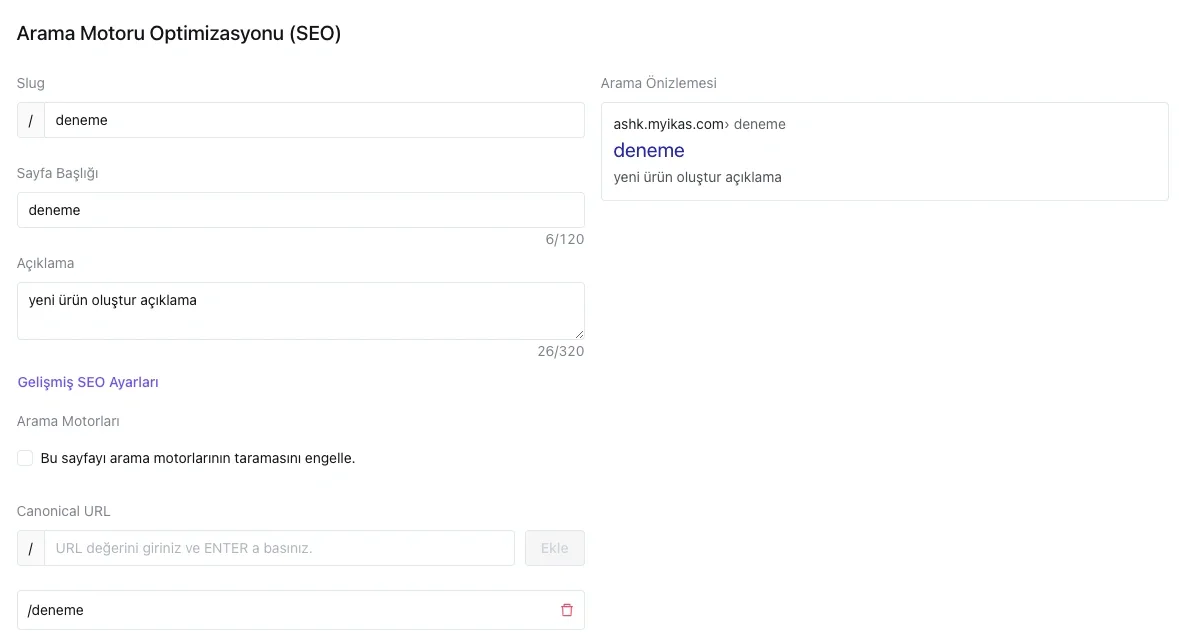The height and width of the screenshot is (642, 1179).
Task: Click the disabled Ekle button
Action: (554, 549)
